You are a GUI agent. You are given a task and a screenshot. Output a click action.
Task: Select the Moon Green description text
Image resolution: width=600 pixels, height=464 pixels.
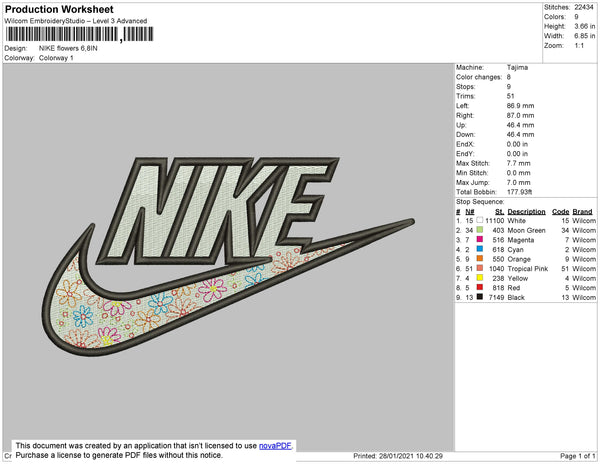tap(526, 230)
